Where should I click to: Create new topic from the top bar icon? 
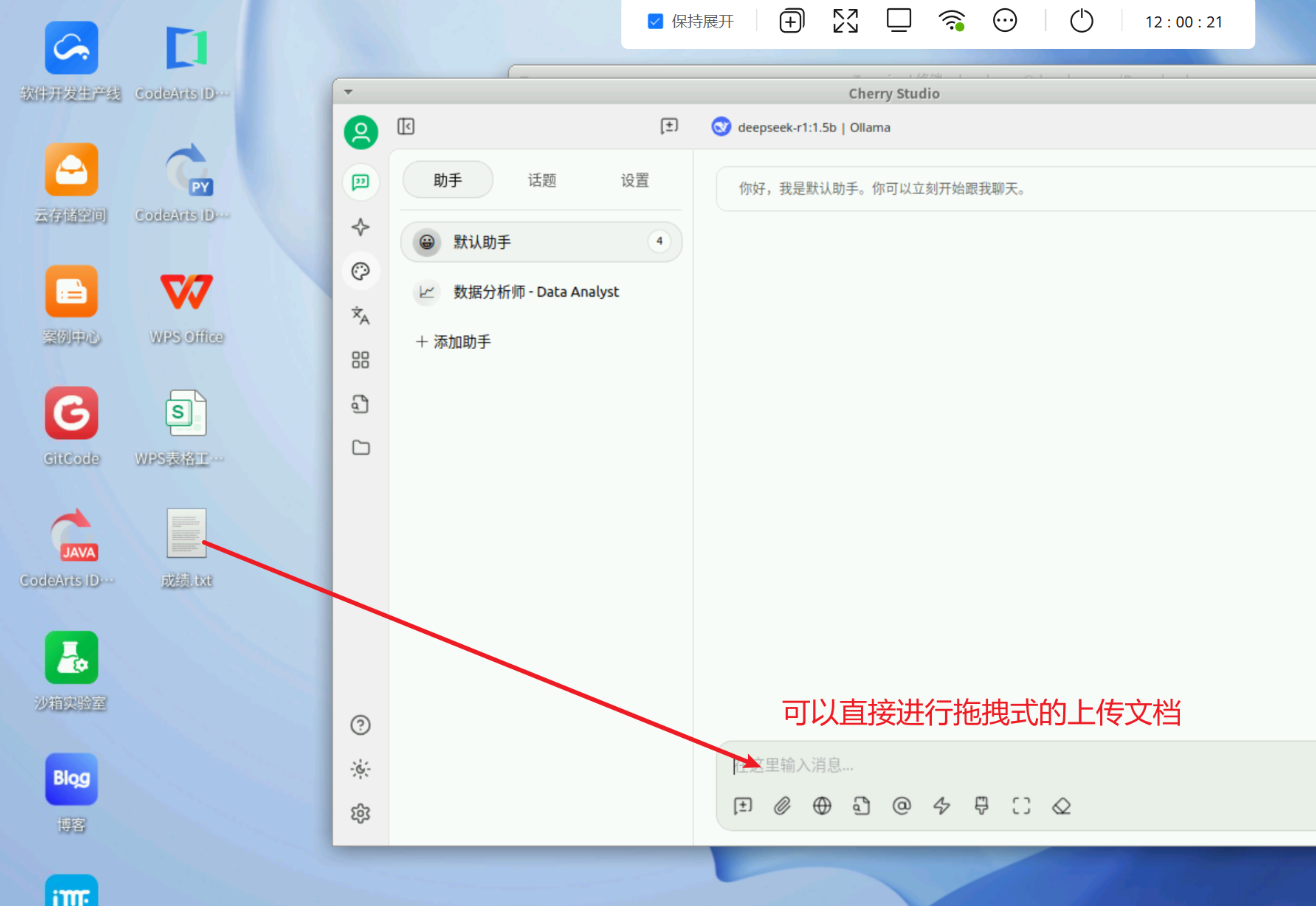pos(669,127)
